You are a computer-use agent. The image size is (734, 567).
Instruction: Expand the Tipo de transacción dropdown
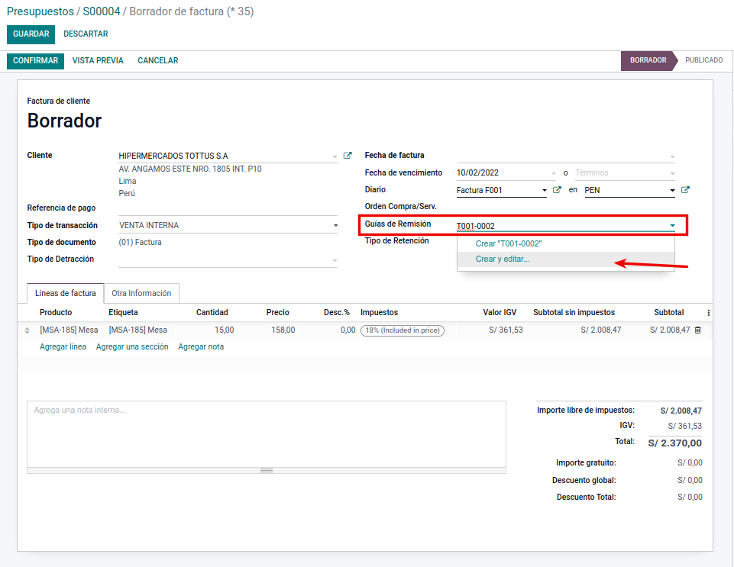335,226
